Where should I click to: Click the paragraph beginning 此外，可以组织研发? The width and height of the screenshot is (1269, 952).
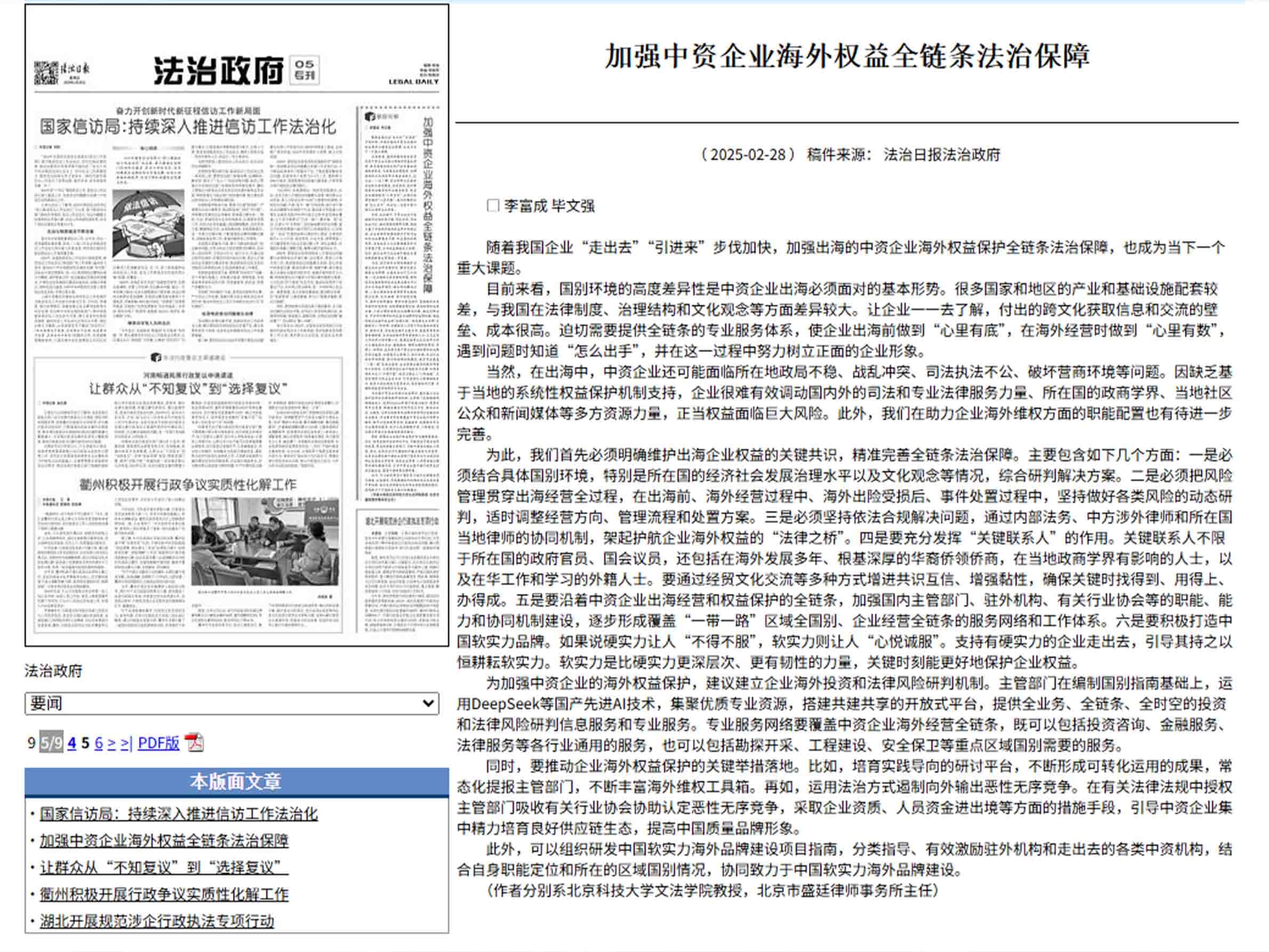(x=844, y=859)
